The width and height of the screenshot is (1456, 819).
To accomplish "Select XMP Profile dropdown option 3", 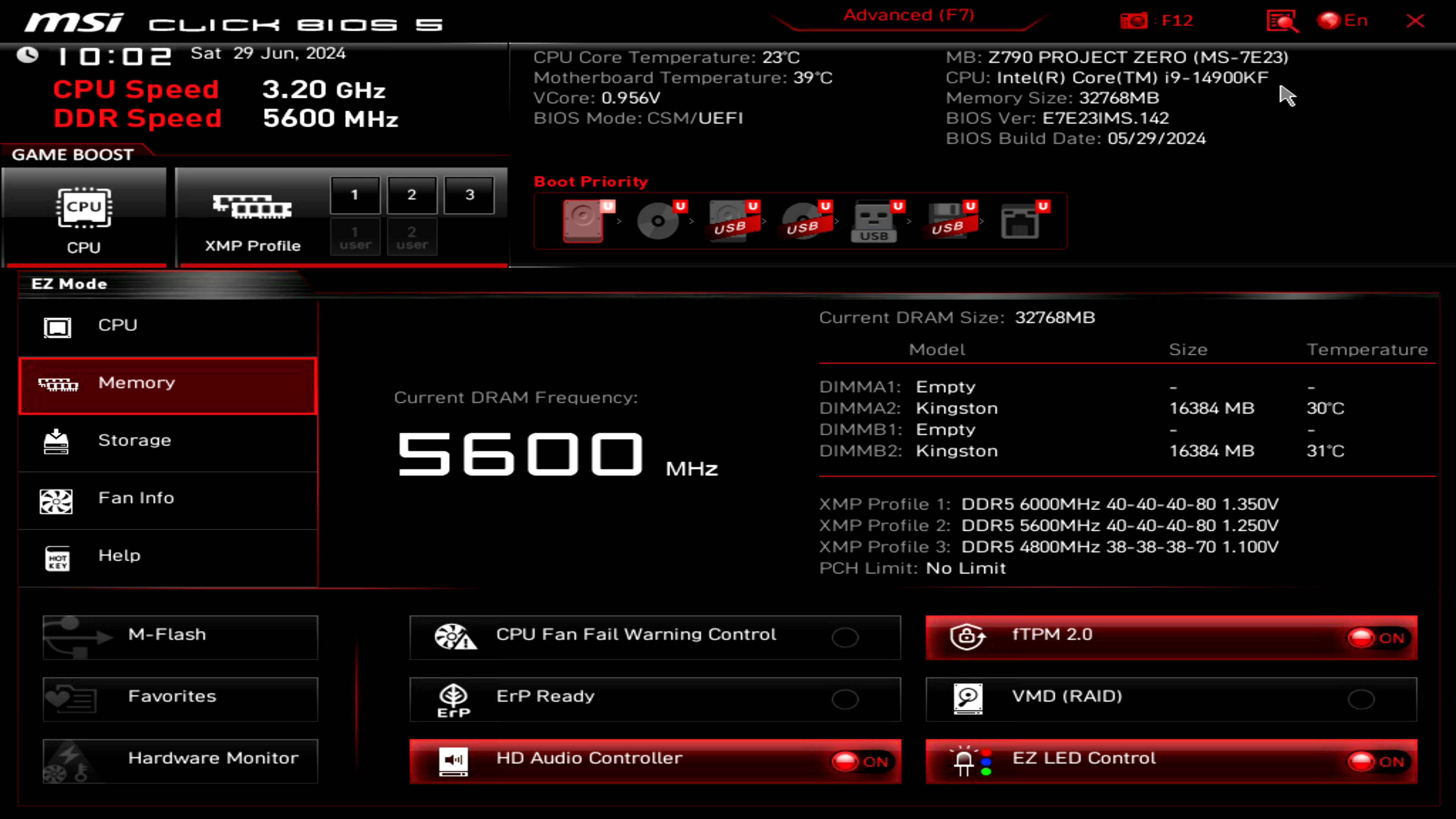I will coord(469,195).
